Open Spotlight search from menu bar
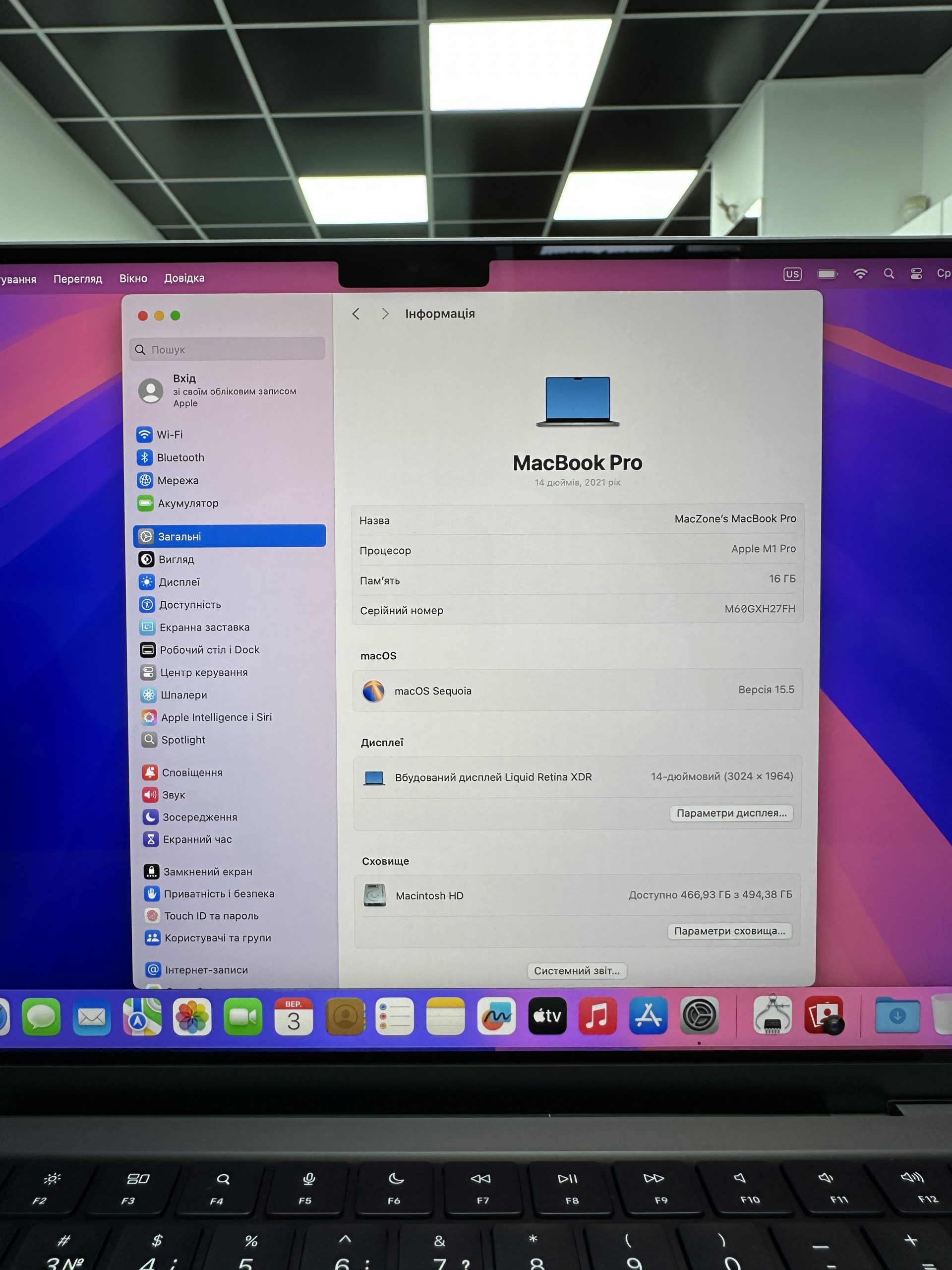 tap(889, 273)
